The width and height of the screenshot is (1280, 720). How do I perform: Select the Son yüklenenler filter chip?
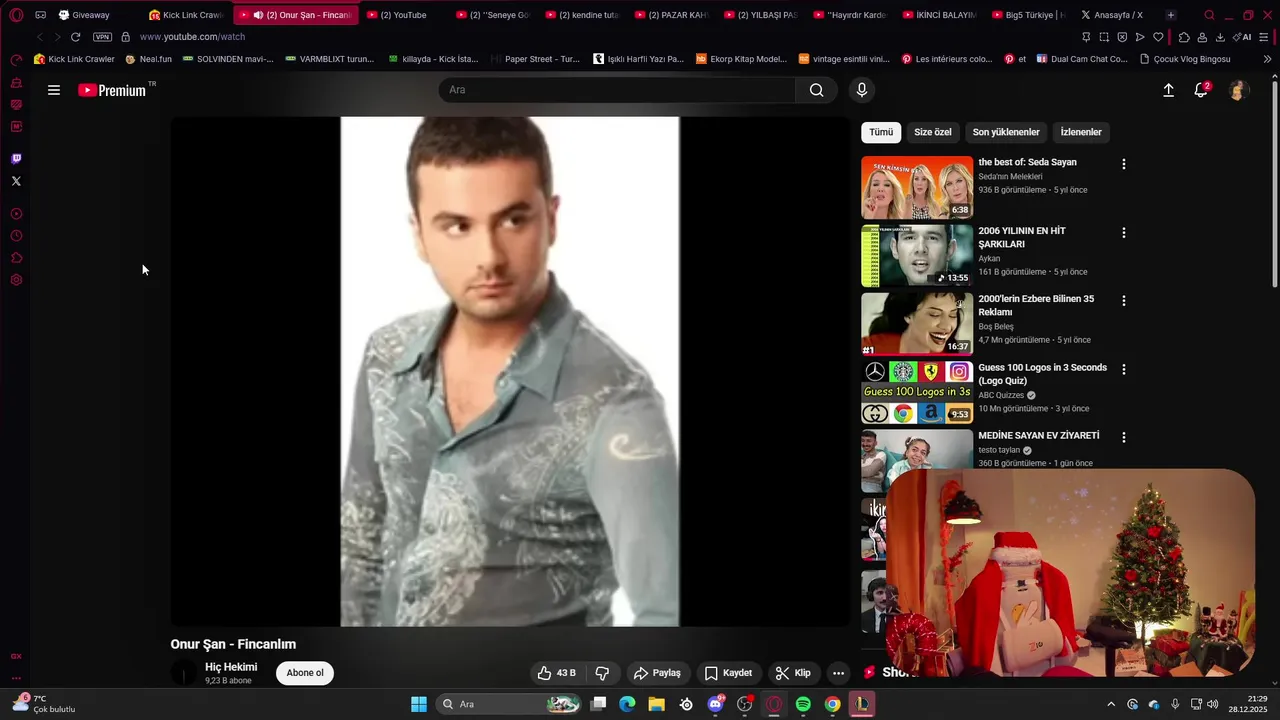click(x=1006, y=132)
